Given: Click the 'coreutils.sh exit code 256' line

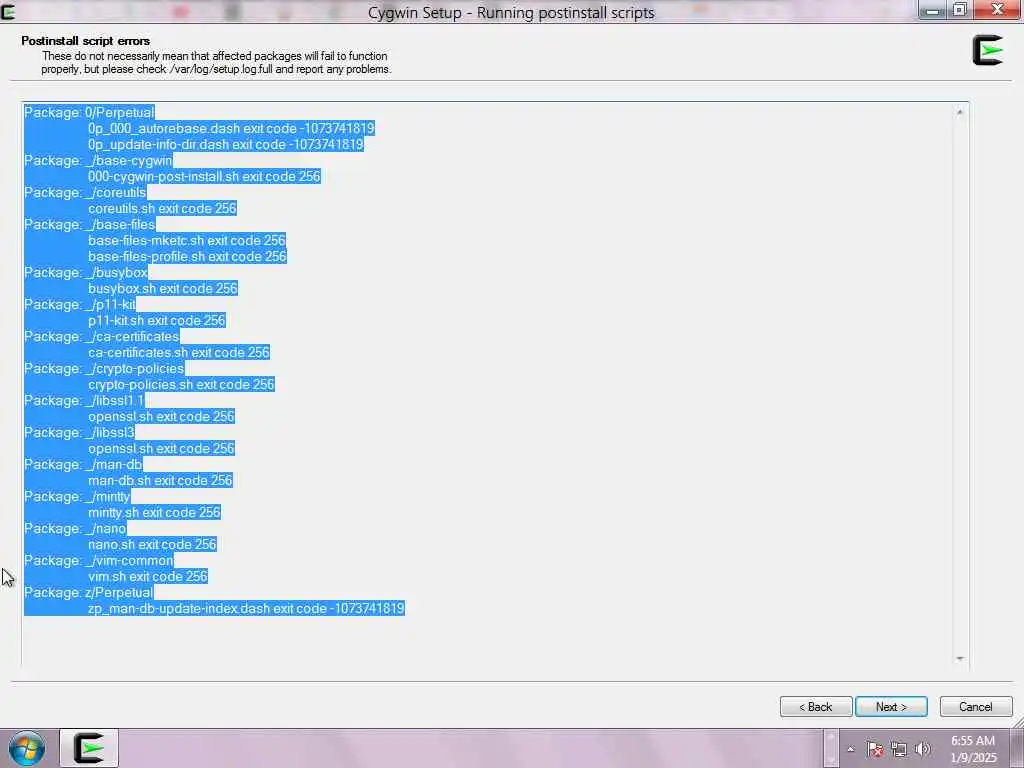Looking at the screenshot, I should tap(162, 208).
